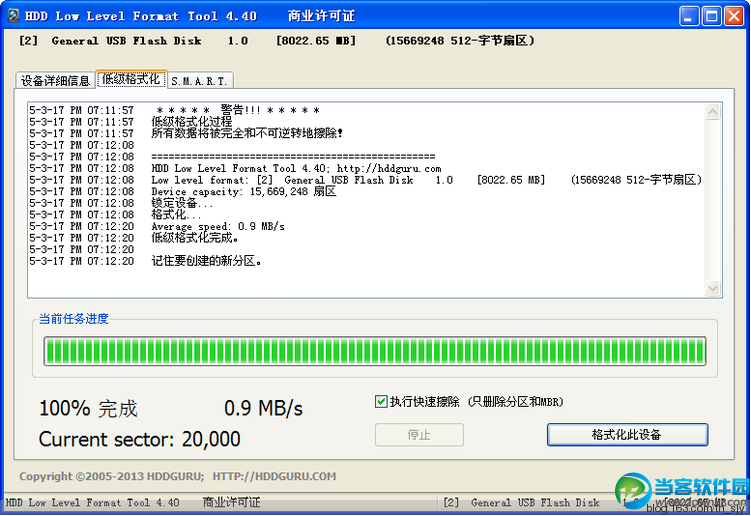
Task: Select the 低级格式化 tab
Action: coord(131,79)
